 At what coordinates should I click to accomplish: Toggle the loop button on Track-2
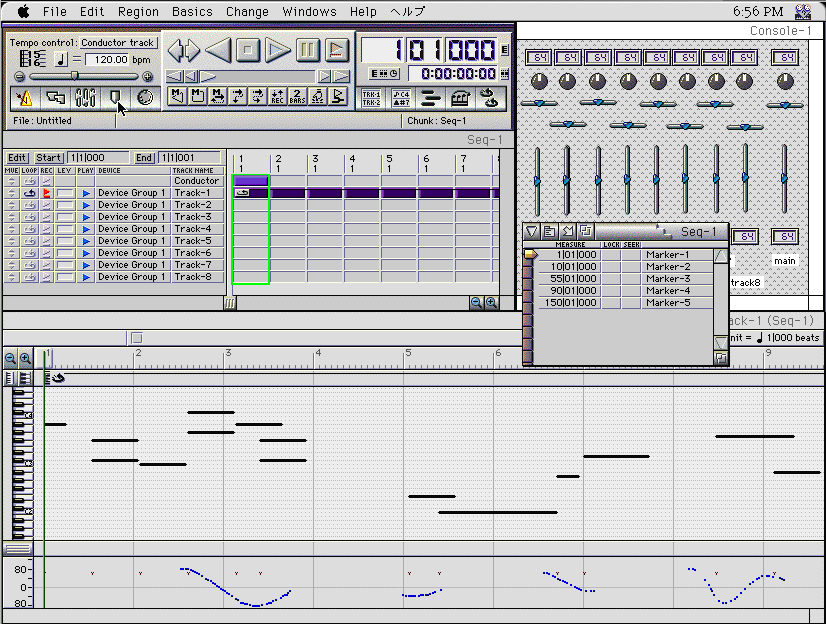29,205
